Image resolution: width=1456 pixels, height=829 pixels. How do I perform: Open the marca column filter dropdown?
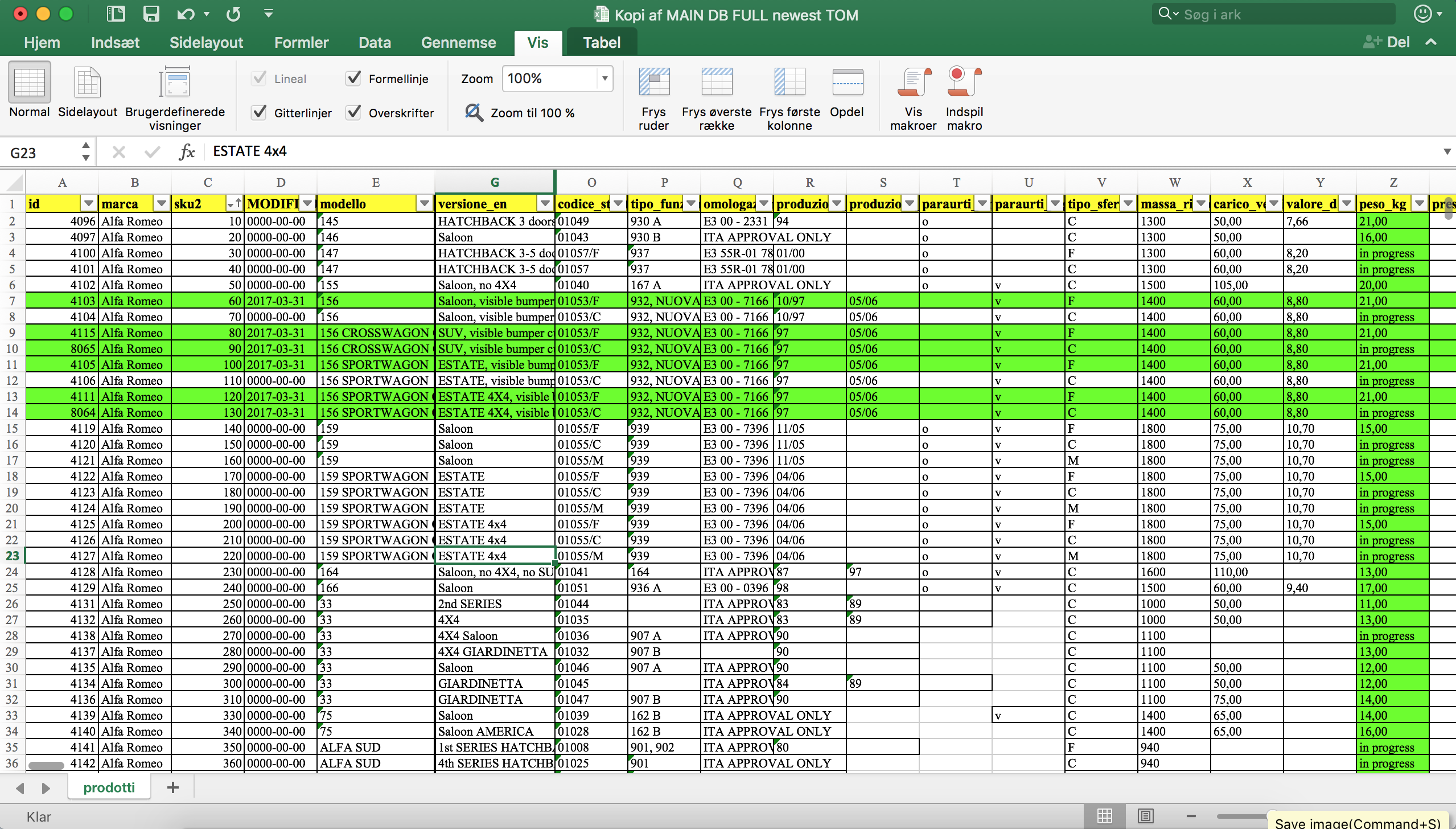point(162,203)
